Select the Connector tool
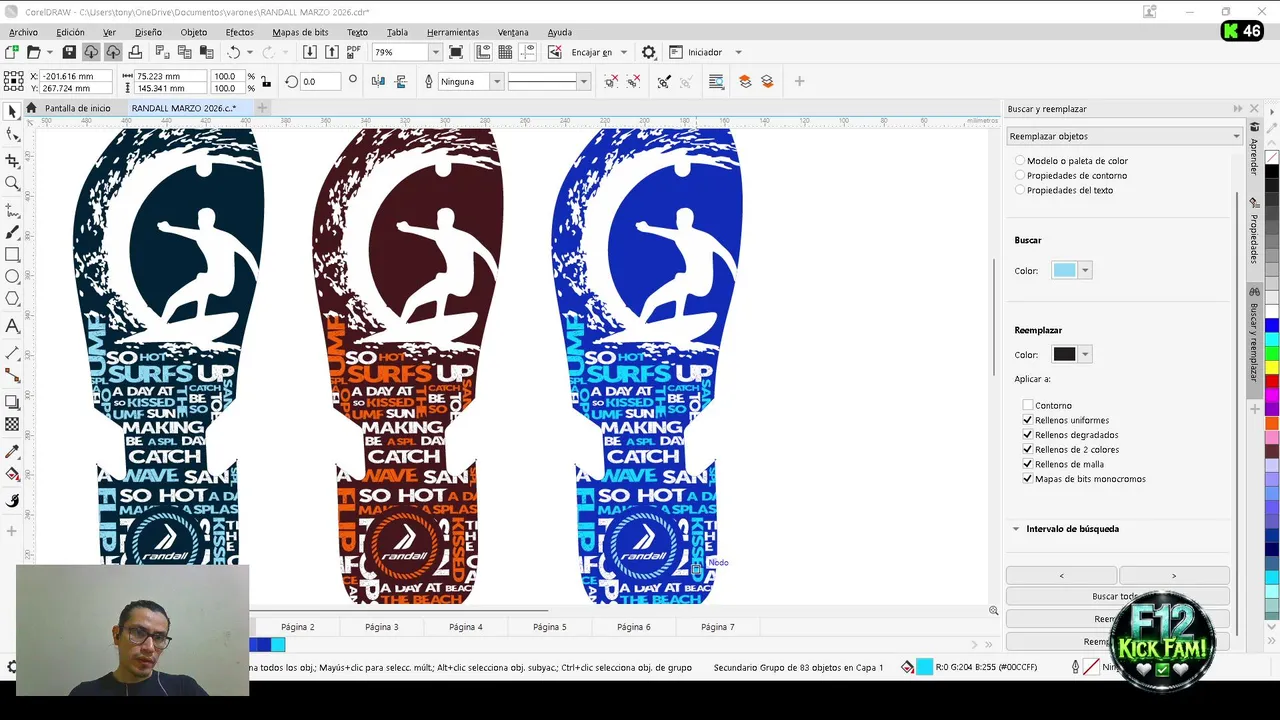The height and width of the screenshot is (720, 1280). pos(12,375)
